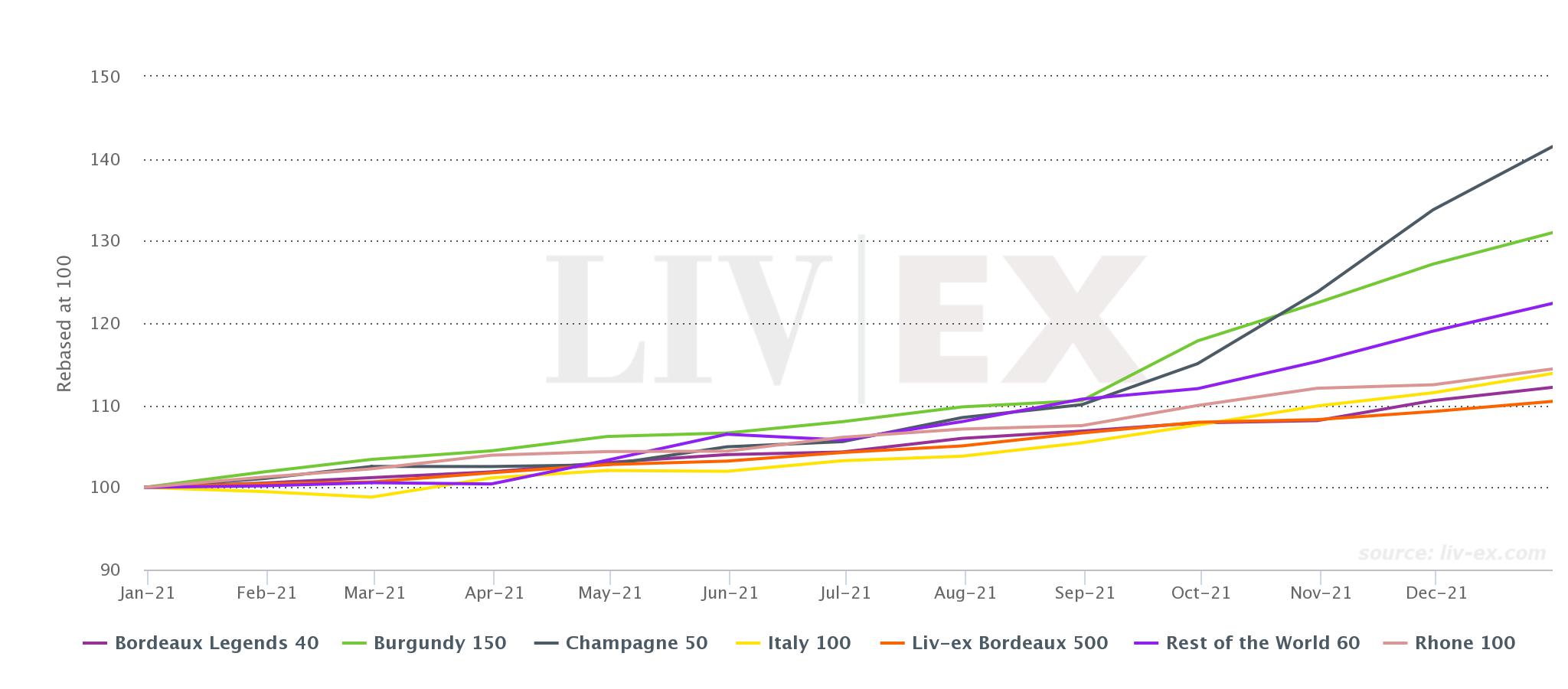Viewport: 1568px width, 689px height.
Task: Click the 150 y-axis value label
Action: coord(105,77)
